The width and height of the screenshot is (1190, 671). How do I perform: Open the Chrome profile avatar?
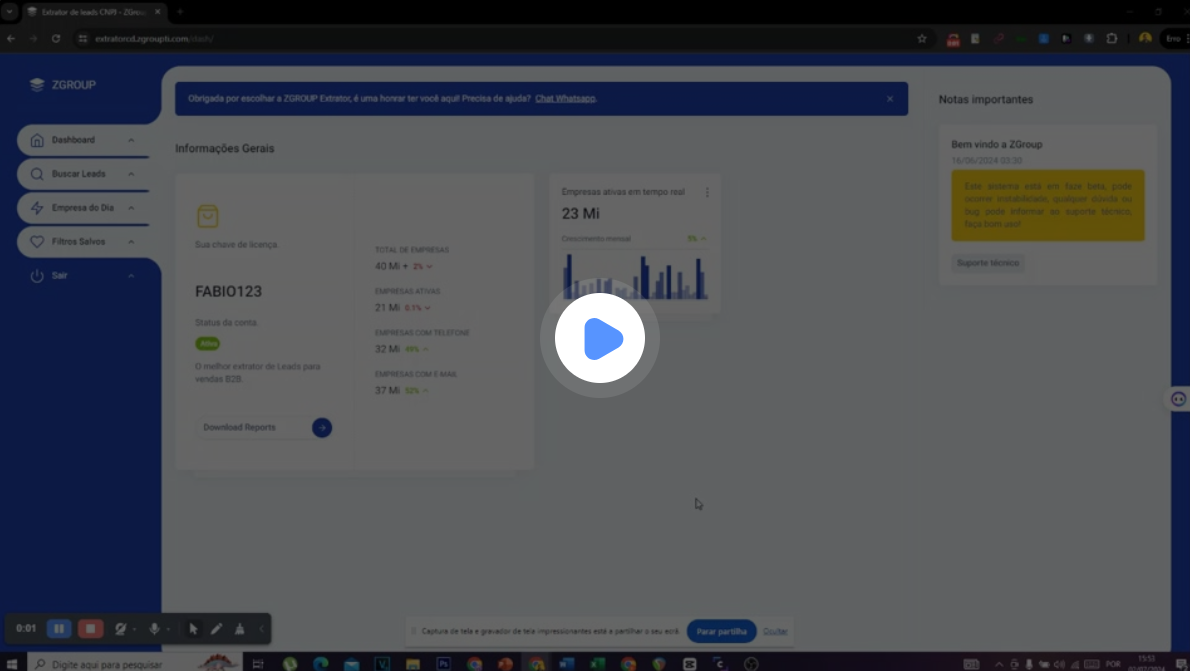tap(1144, 39)
